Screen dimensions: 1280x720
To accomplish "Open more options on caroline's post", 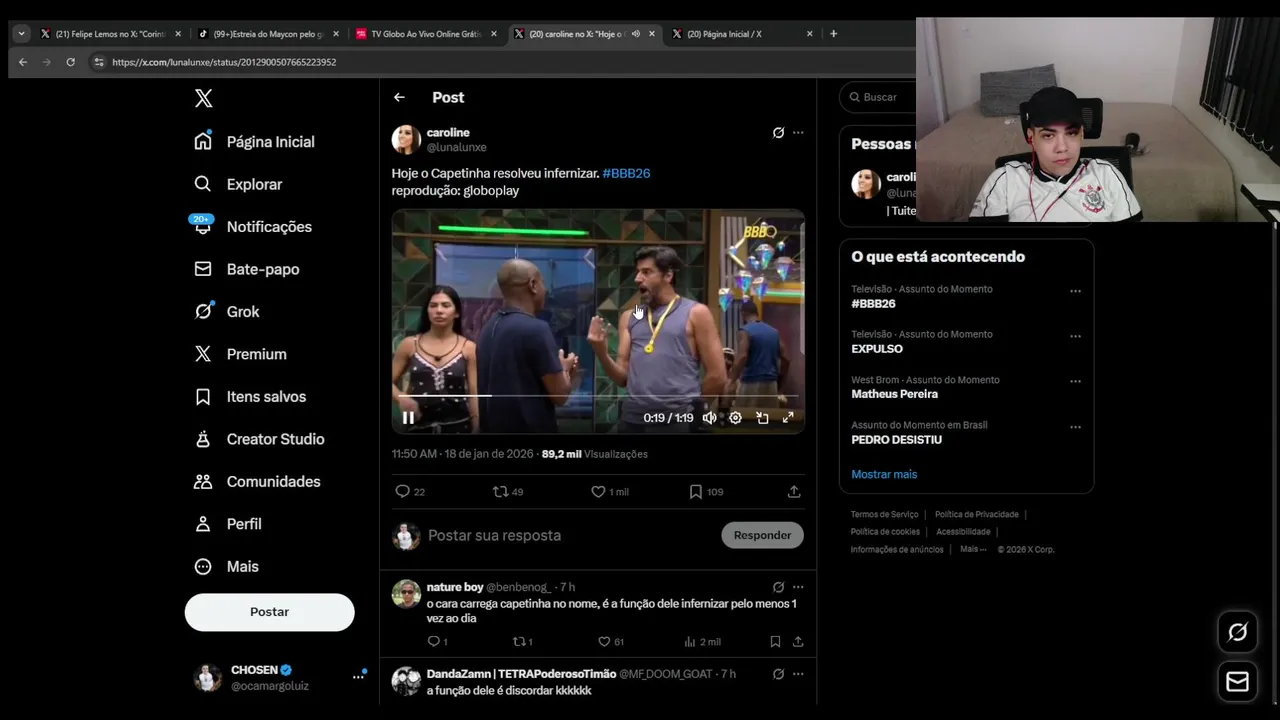I will click(x=798, y=132).
